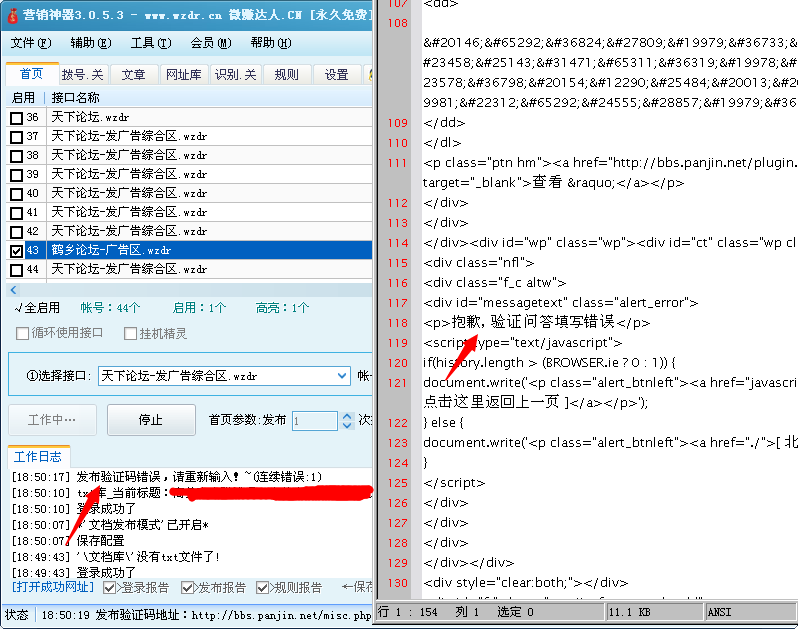
Task: Click log entry 没有txt文件了
Action: (x=116, y=557)
